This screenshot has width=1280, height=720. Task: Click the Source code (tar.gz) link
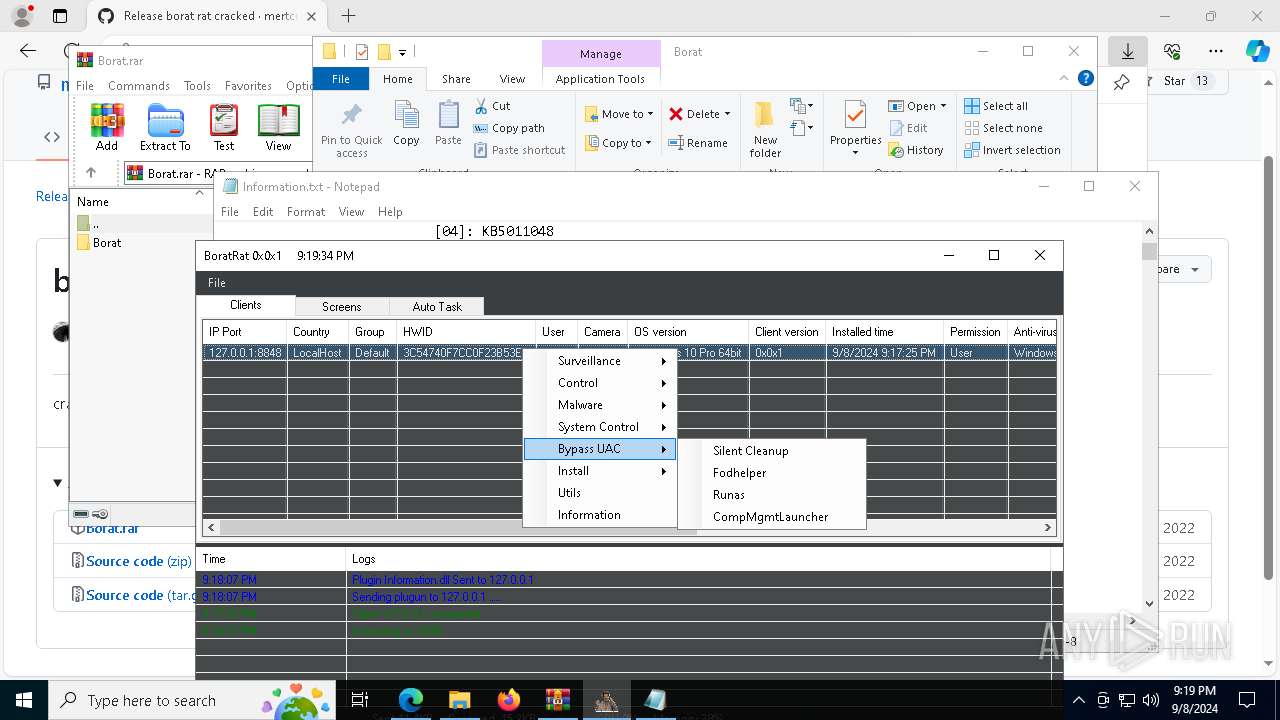[140, 595]
